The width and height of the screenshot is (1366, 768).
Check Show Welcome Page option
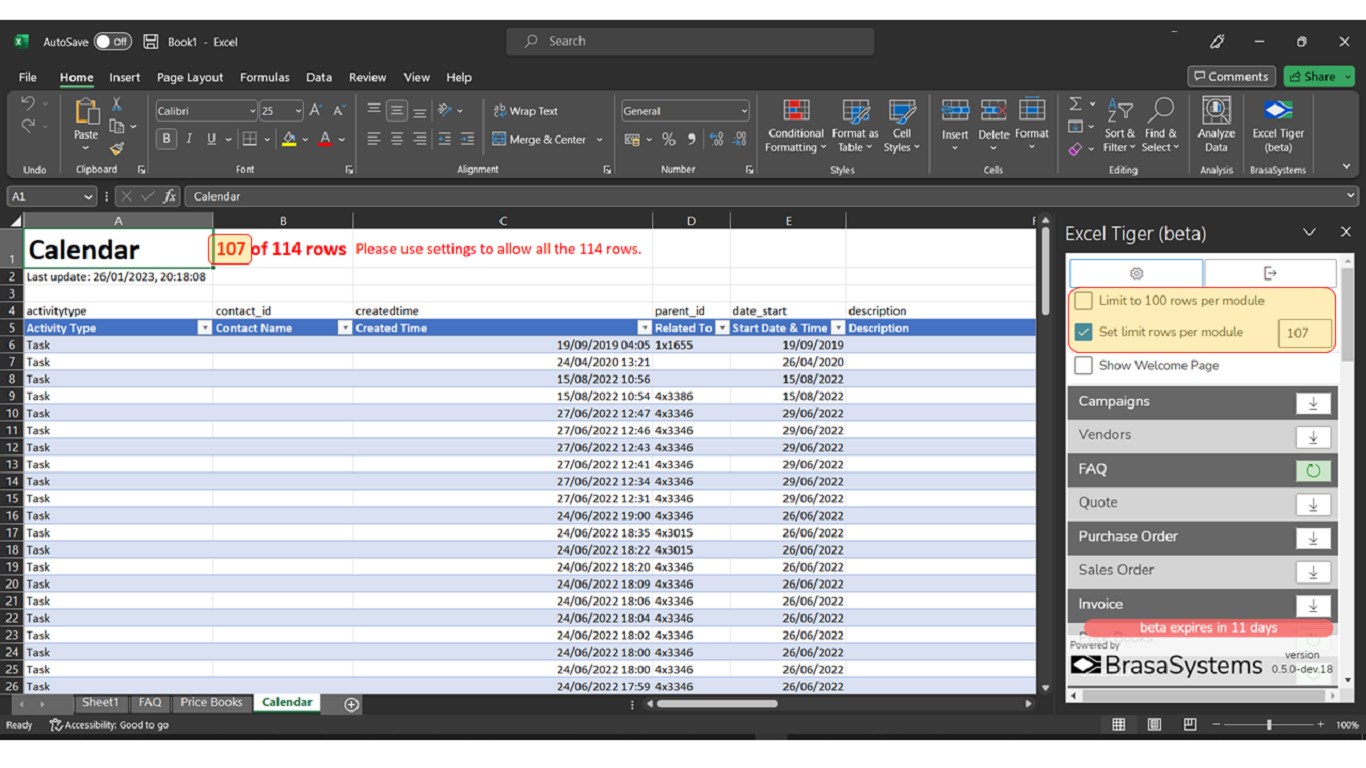[1083, 366]
